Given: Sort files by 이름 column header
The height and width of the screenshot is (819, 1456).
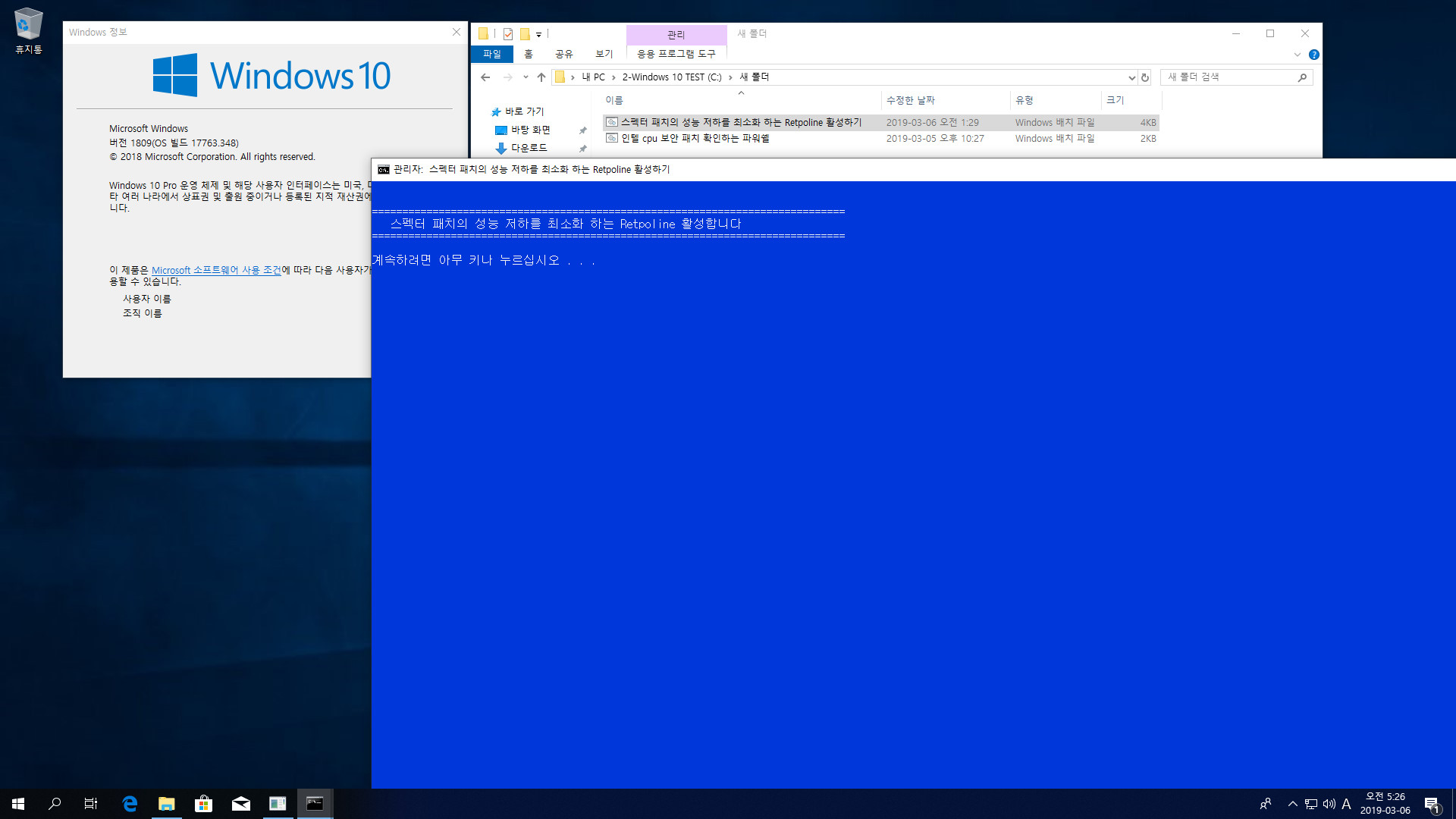Looking at the screenshot, I should pyautogui.click(x=742, y=100).
